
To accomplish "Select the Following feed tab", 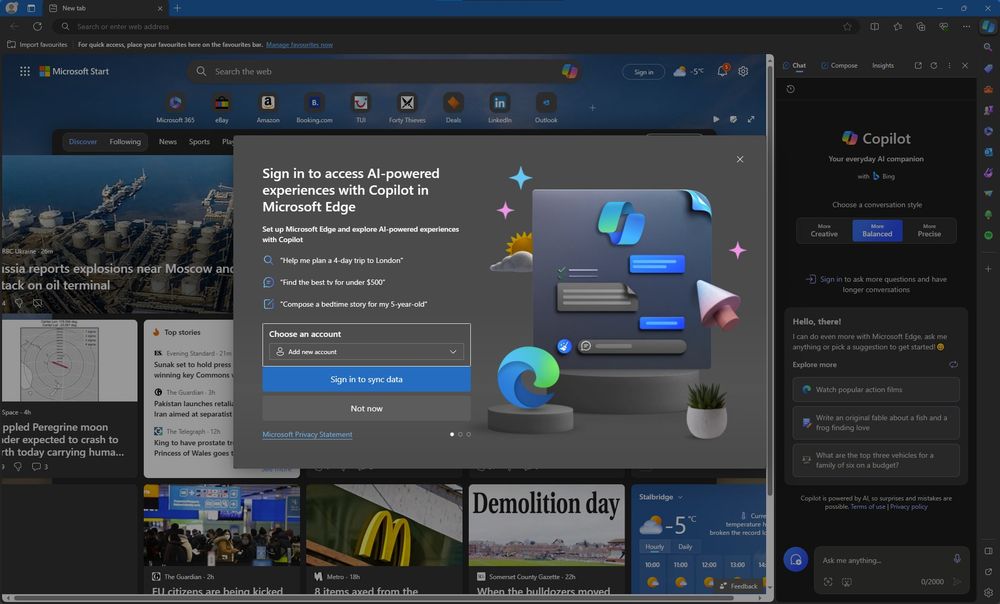I will click(x=125, y=142).
